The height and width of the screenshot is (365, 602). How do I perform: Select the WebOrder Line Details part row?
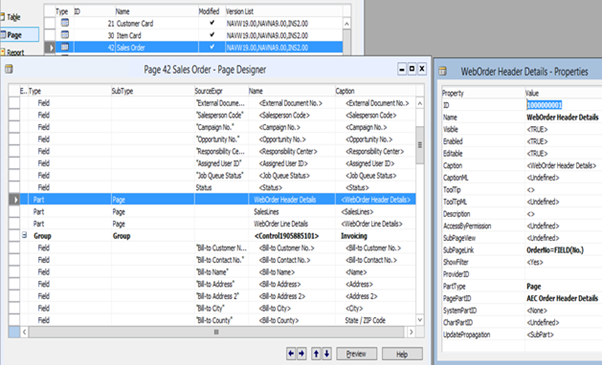pyautogui.click(x=218, y=224)
